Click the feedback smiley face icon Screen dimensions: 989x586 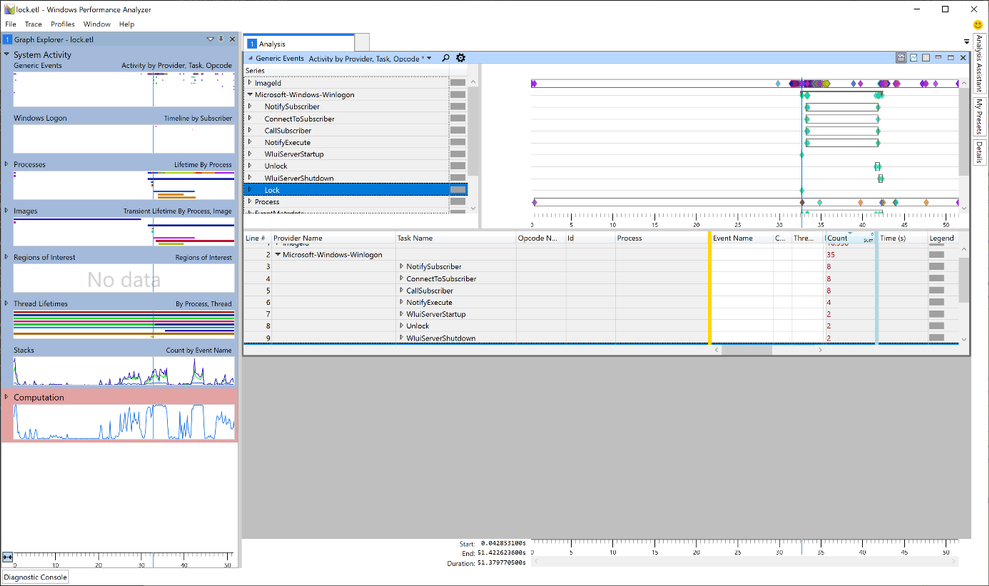click(x=978, y=25)
